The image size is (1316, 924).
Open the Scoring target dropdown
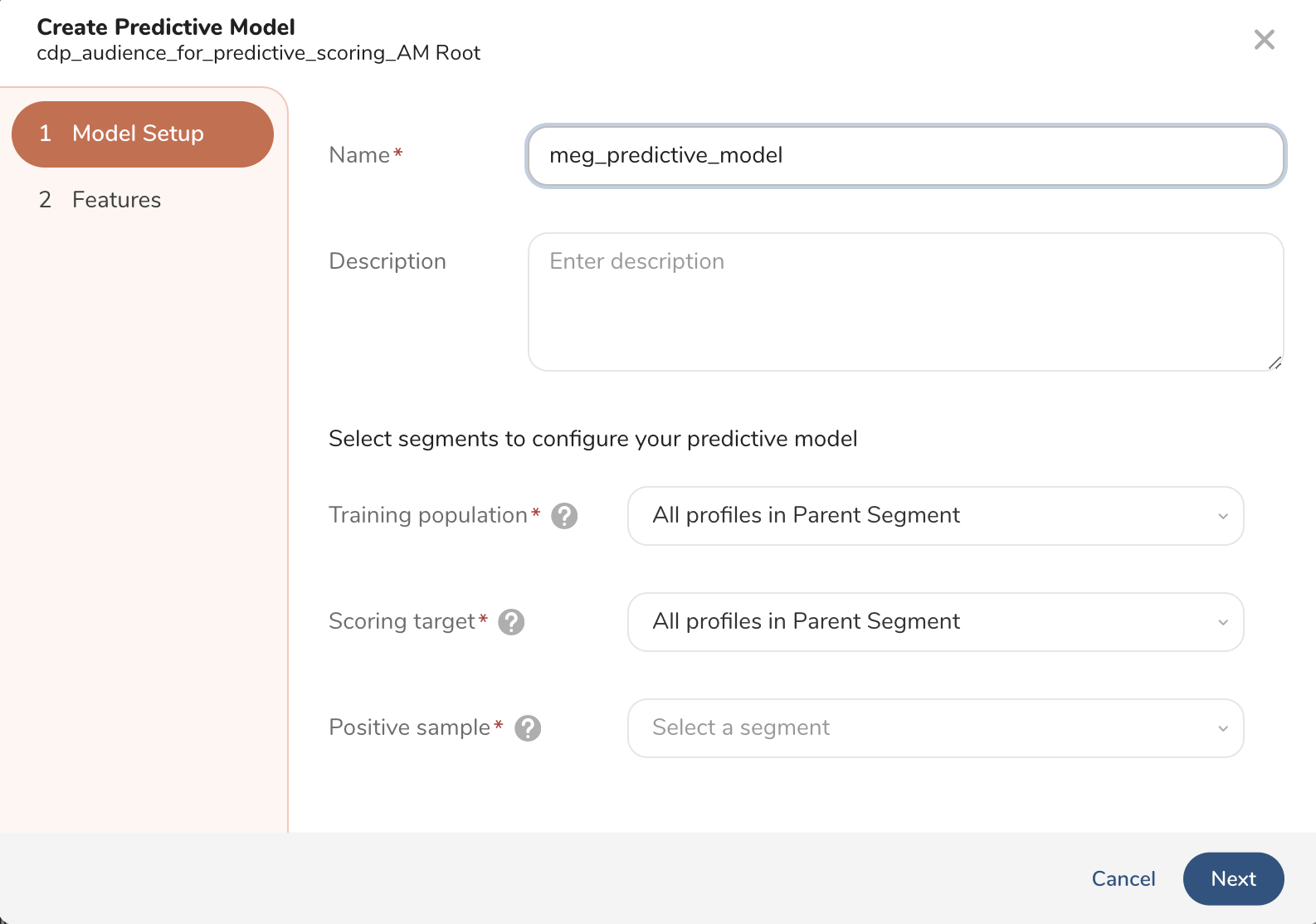point(935,622)
